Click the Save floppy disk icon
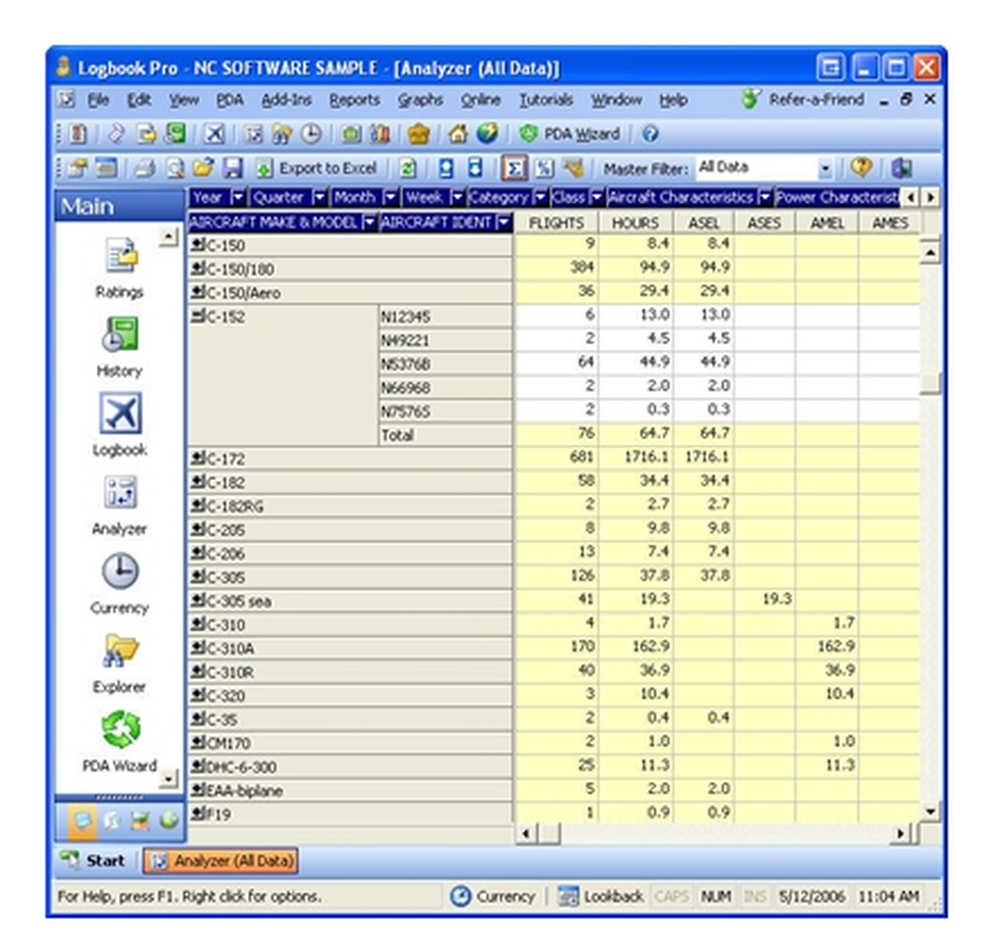Image resolution: width=1000 pixels, height=936 pixels. [233, 168]
